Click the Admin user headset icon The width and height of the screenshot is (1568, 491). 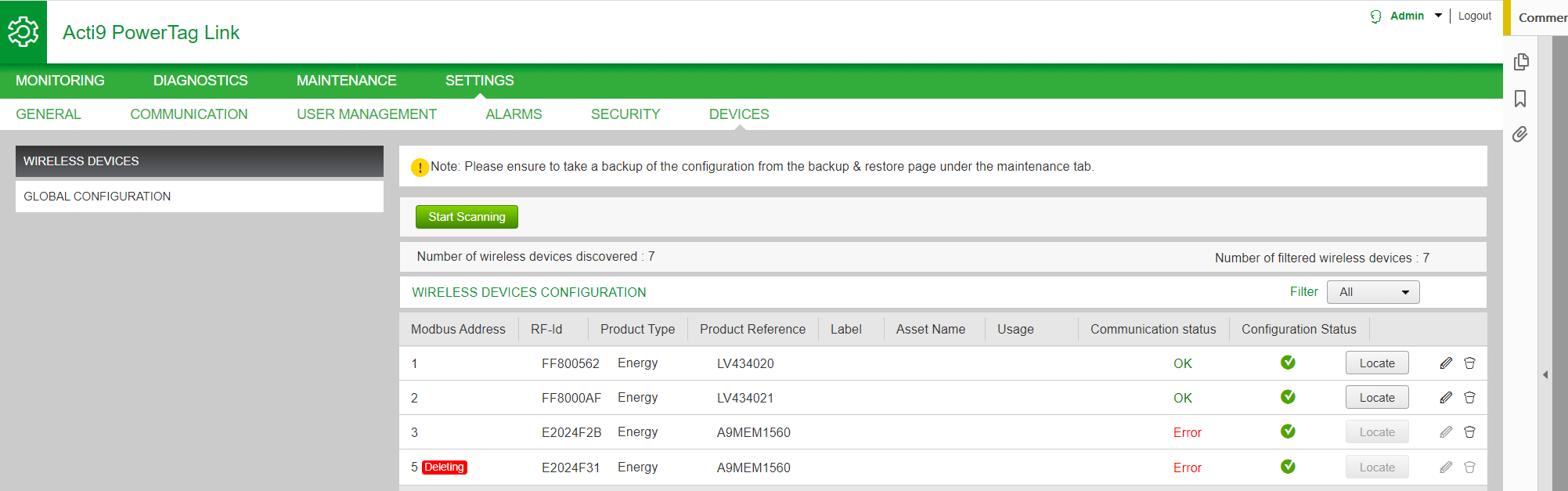[x=1375, y=16]
